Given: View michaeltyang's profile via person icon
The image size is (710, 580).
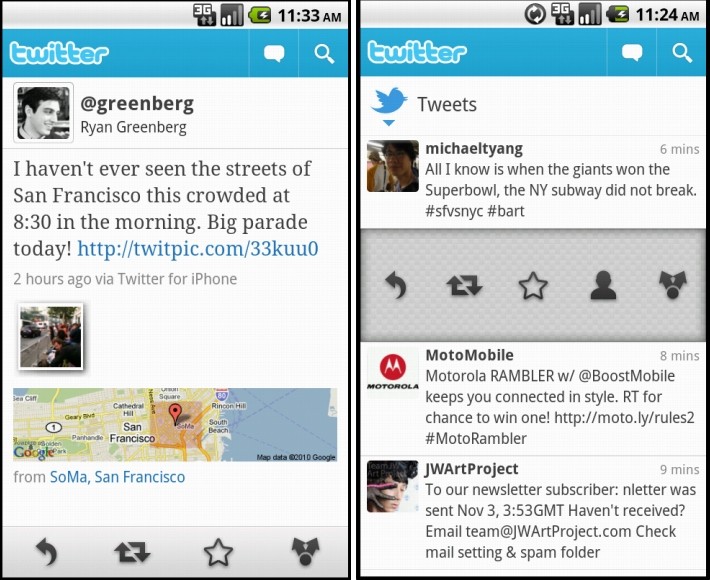Looking at the screenshot, I should [x=603, y=285].
